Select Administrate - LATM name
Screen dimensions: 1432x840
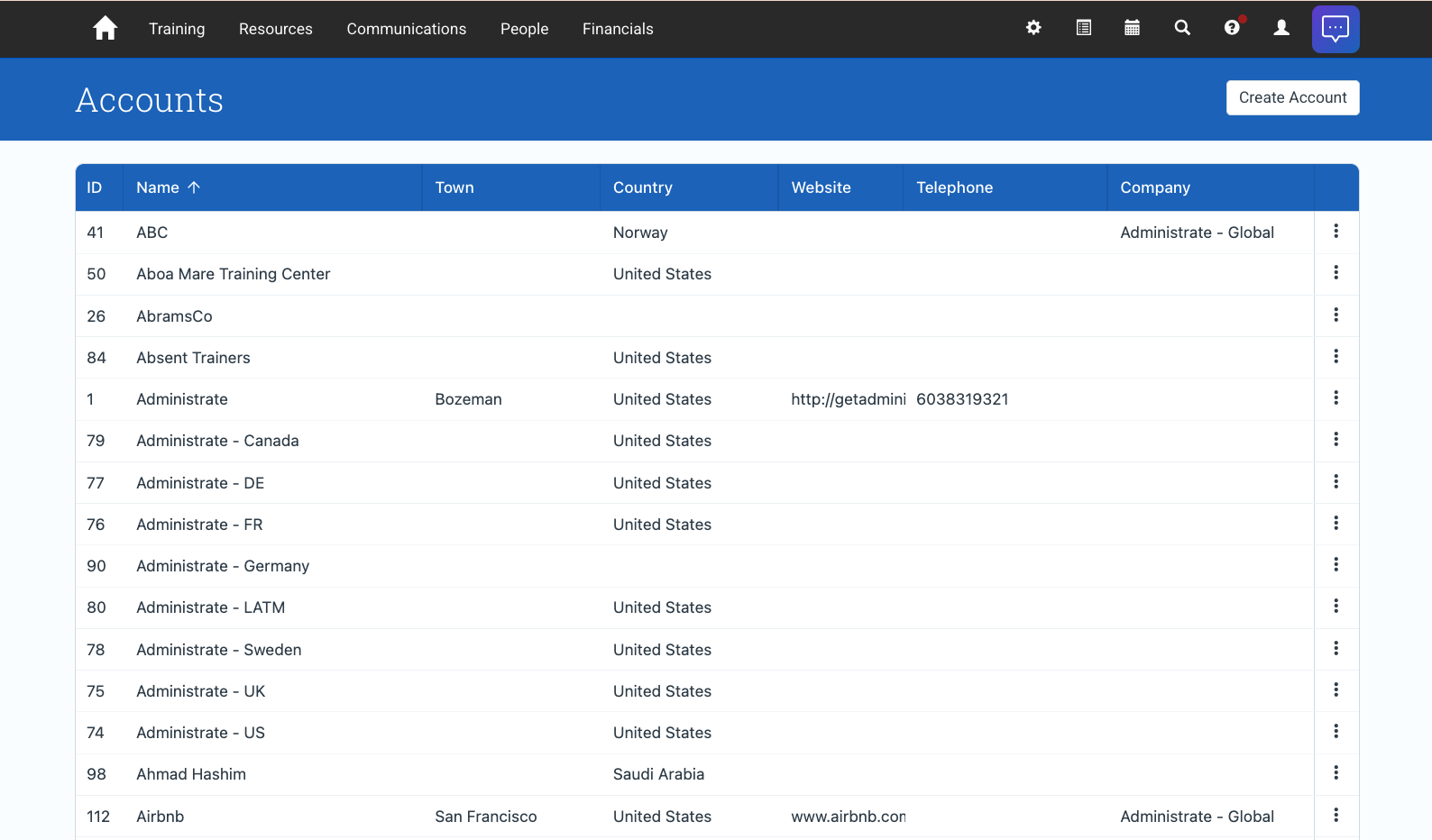click(x=211, y=607)
